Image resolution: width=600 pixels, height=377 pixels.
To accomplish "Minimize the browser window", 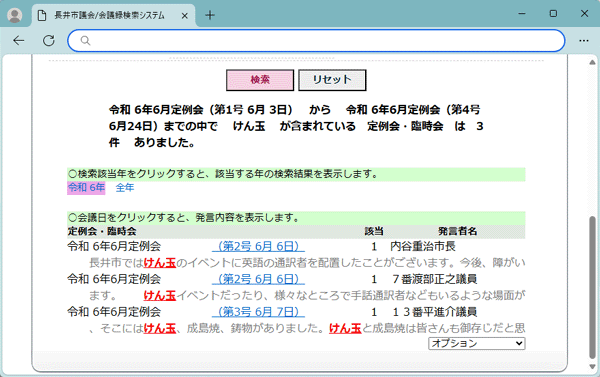I will (x=522, y=14).
